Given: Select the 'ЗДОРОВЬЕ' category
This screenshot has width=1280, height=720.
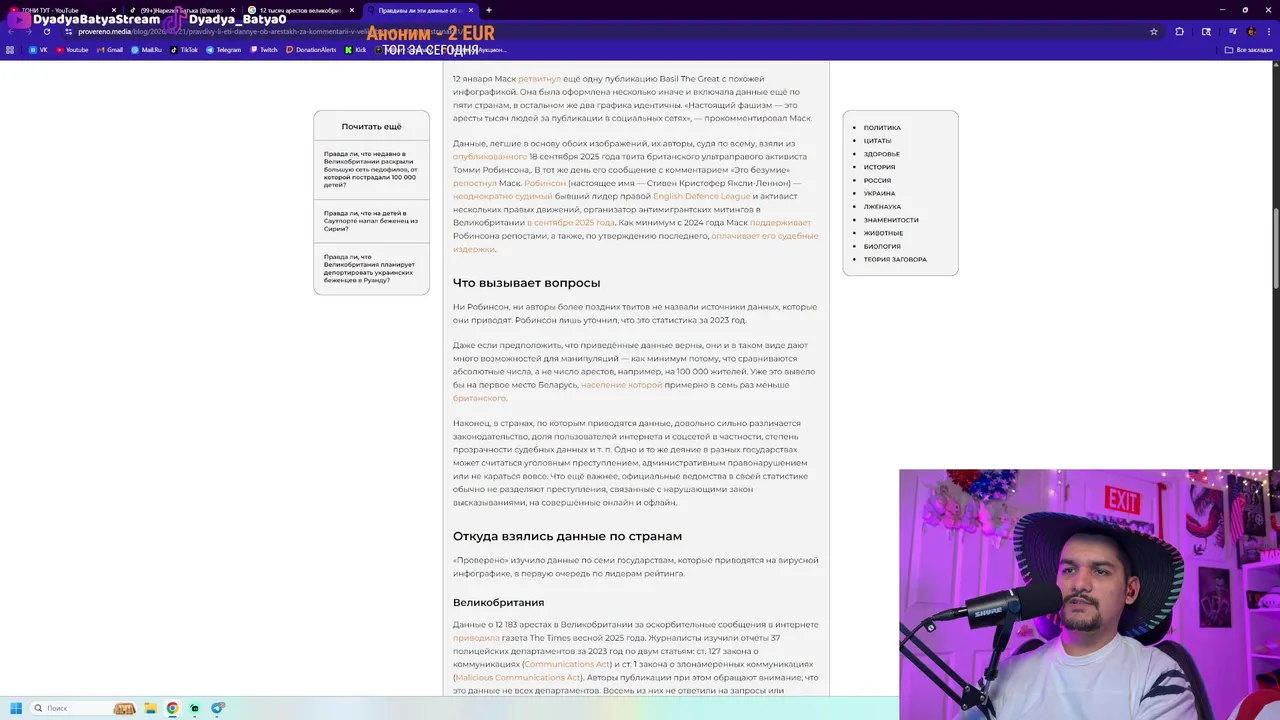Looking at the screenshot, I should 882,154.
